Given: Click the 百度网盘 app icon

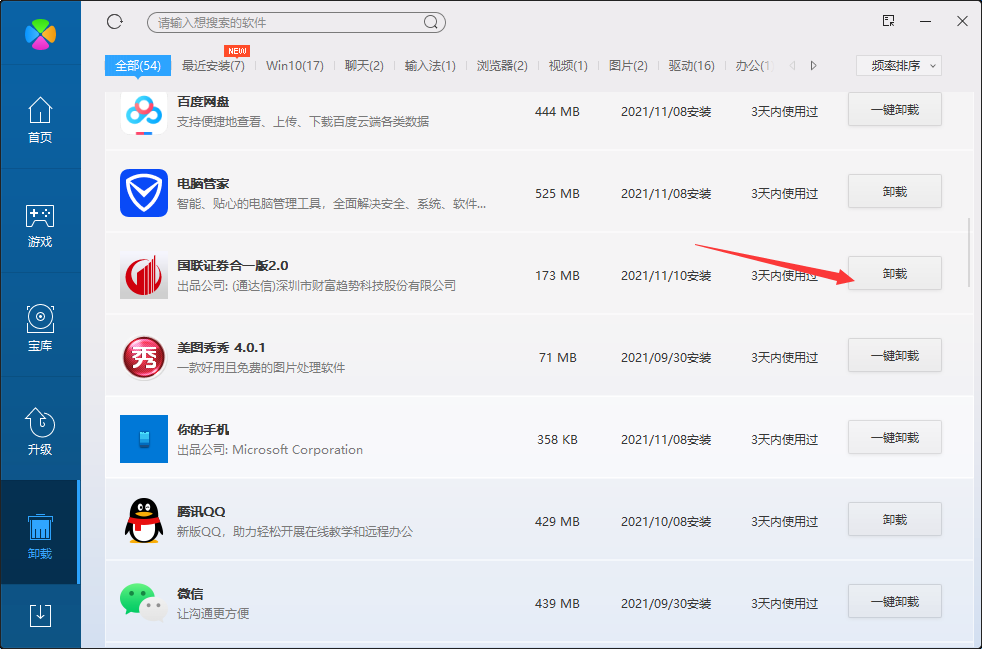Looking at the screenshot, I should point(144,113).
